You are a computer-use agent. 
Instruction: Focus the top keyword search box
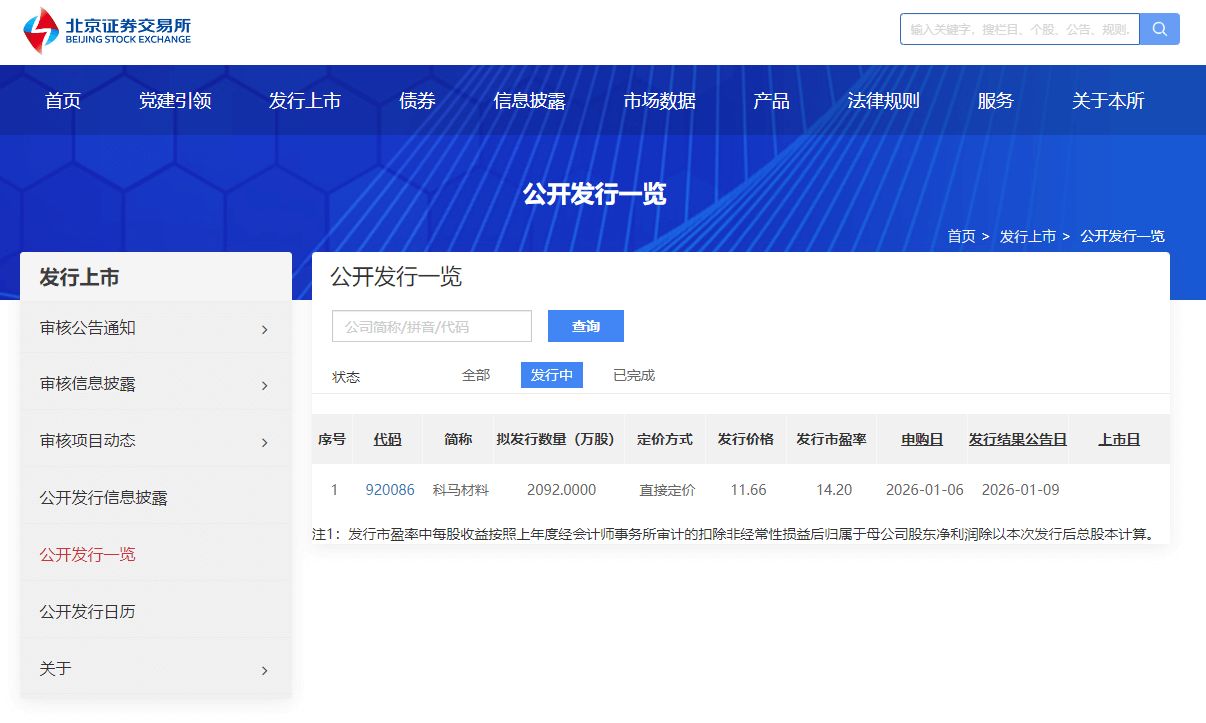point(1019,29)
